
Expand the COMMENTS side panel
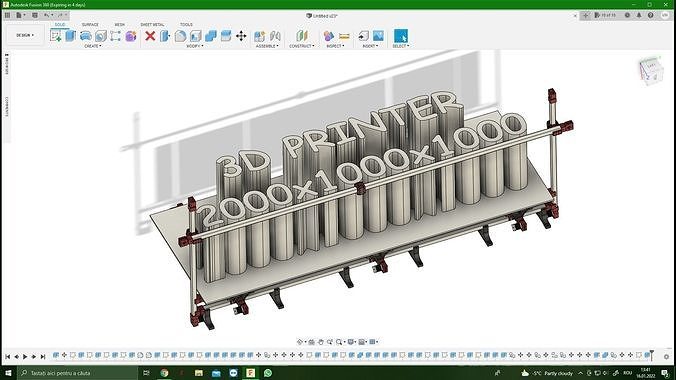pos(6,107)
